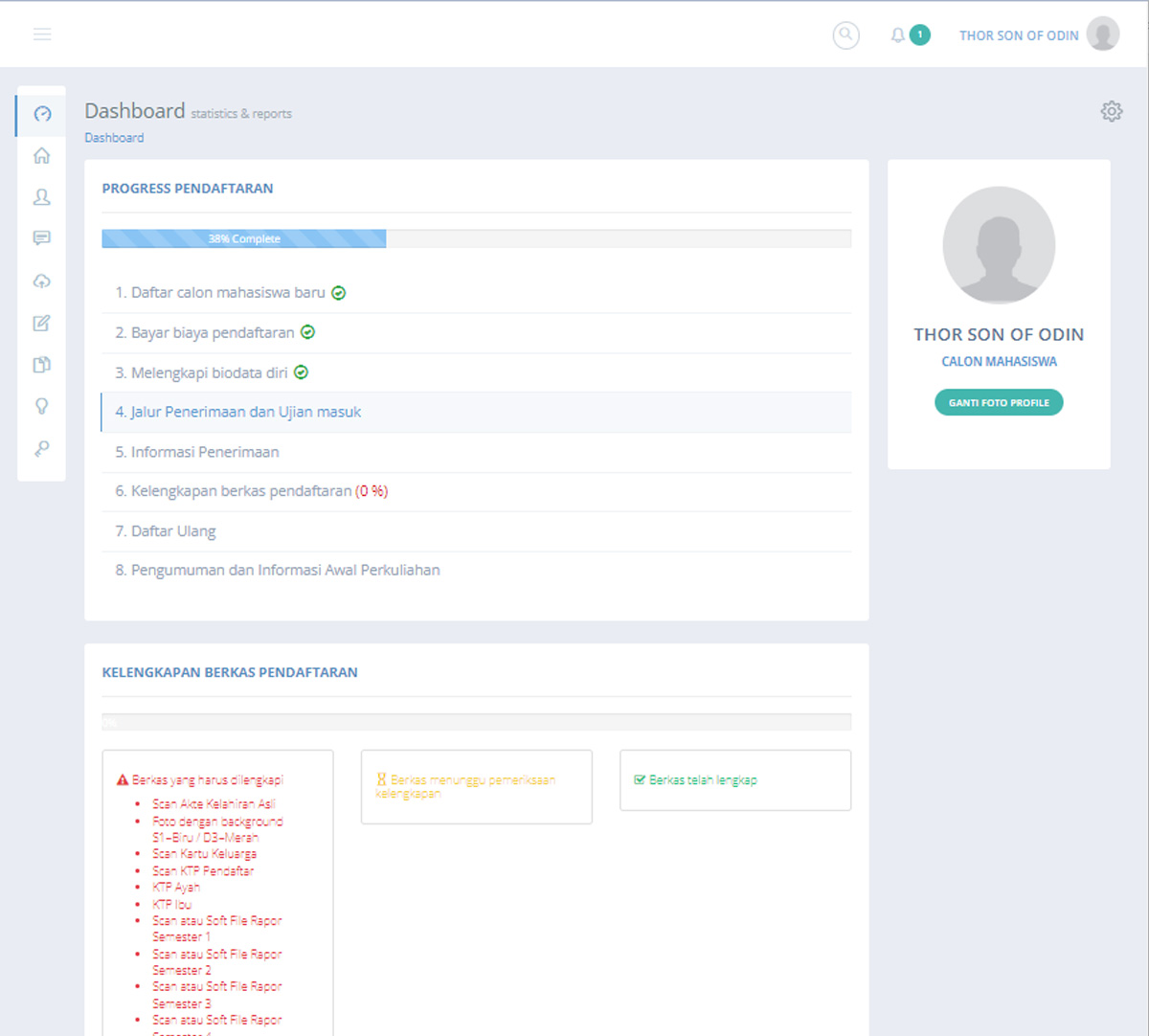Toggle the hamburger menu at top left
Viewport: 1149px width, 1036px height.
42,34
